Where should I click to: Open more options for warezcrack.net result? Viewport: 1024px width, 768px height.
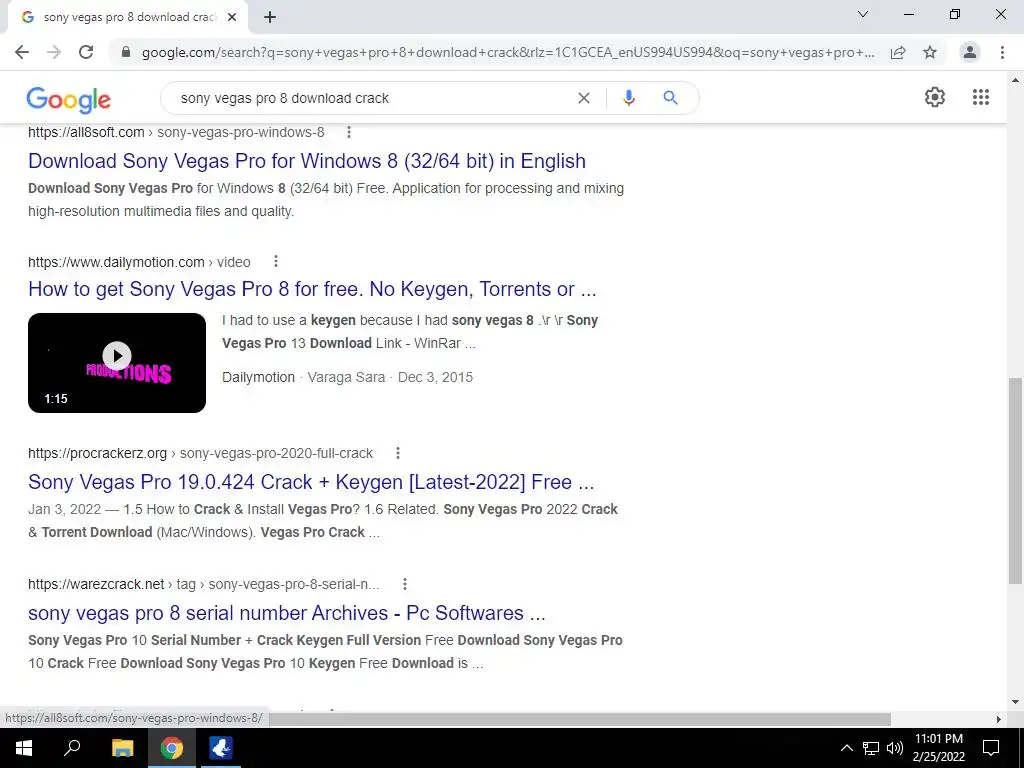point(405,584)
